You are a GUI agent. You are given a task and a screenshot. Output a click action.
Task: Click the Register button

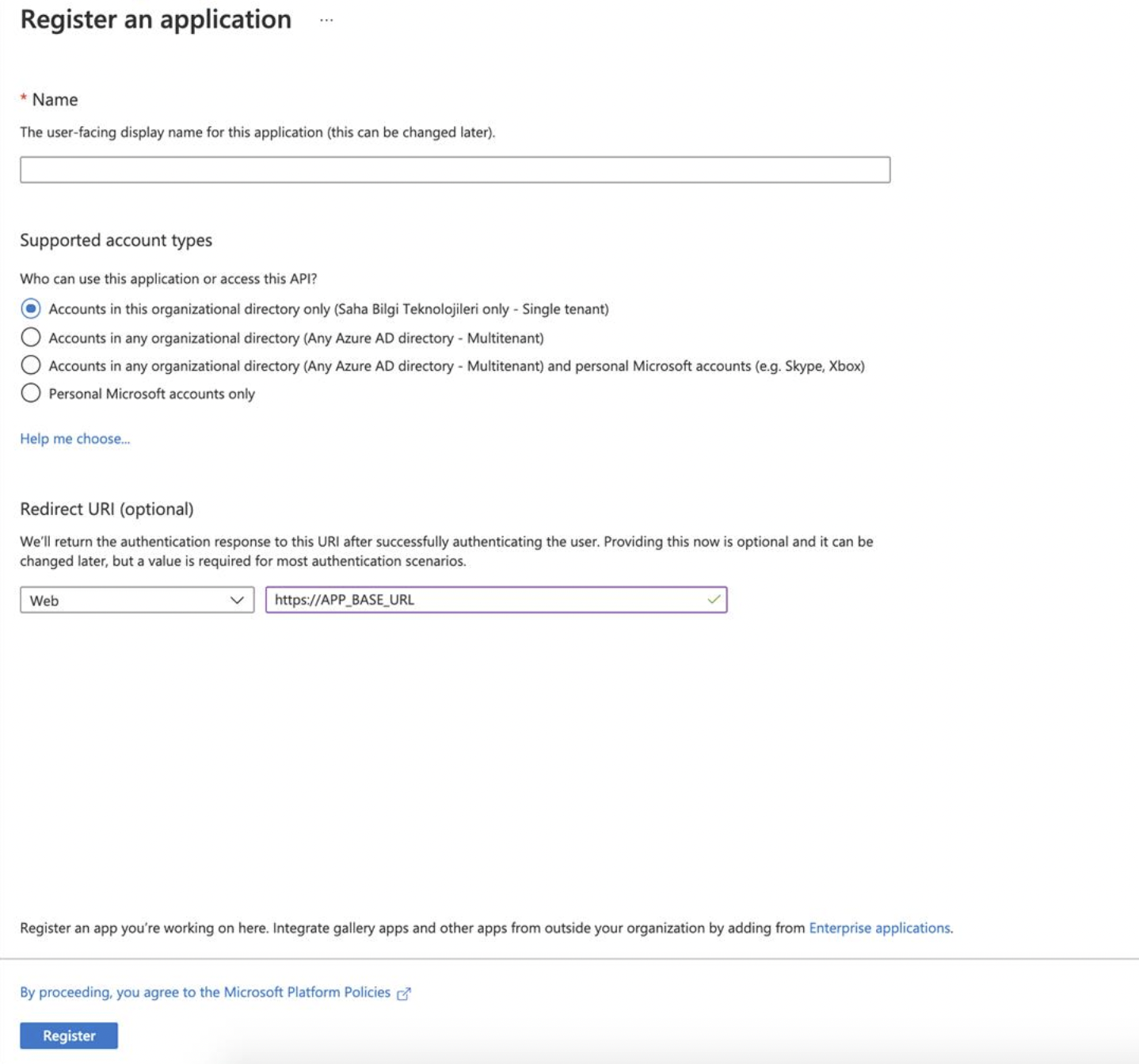(x=69, y=1035)
